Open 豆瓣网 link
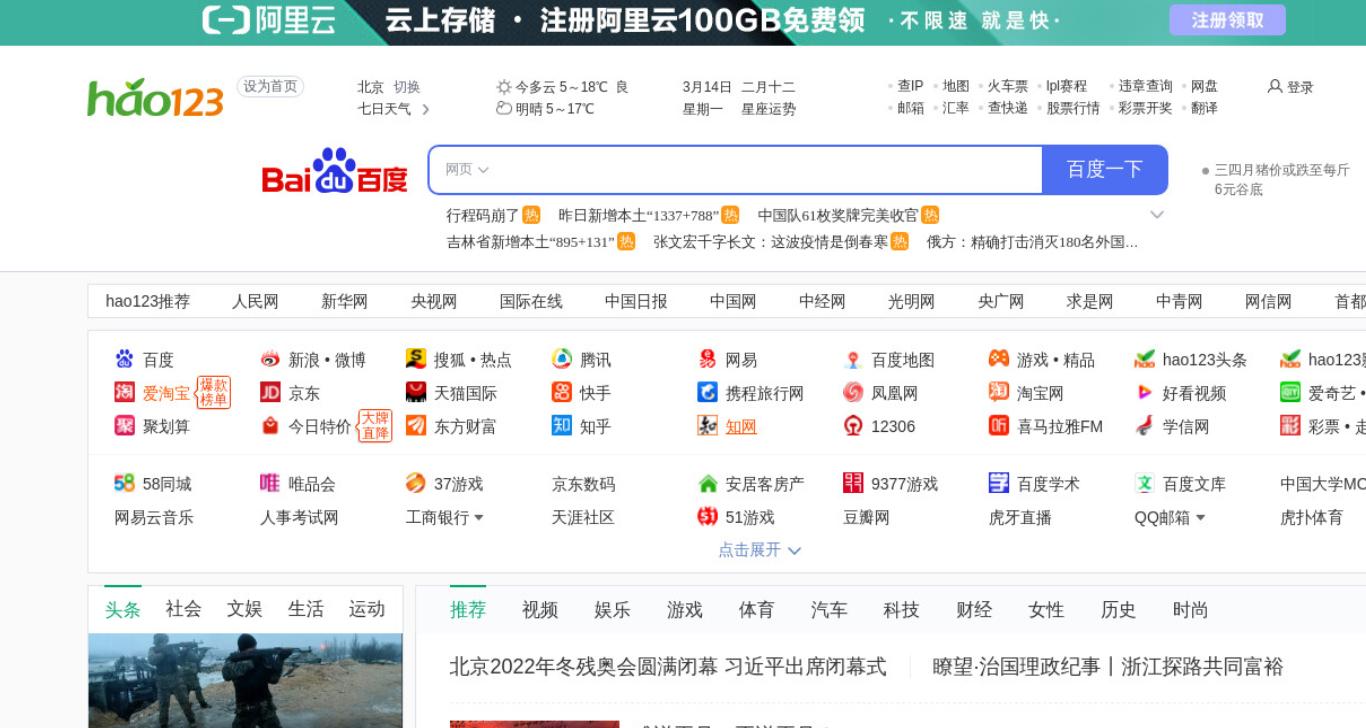Image resolution: width=1366 pixels, height=728 pixels. point(867,518)
